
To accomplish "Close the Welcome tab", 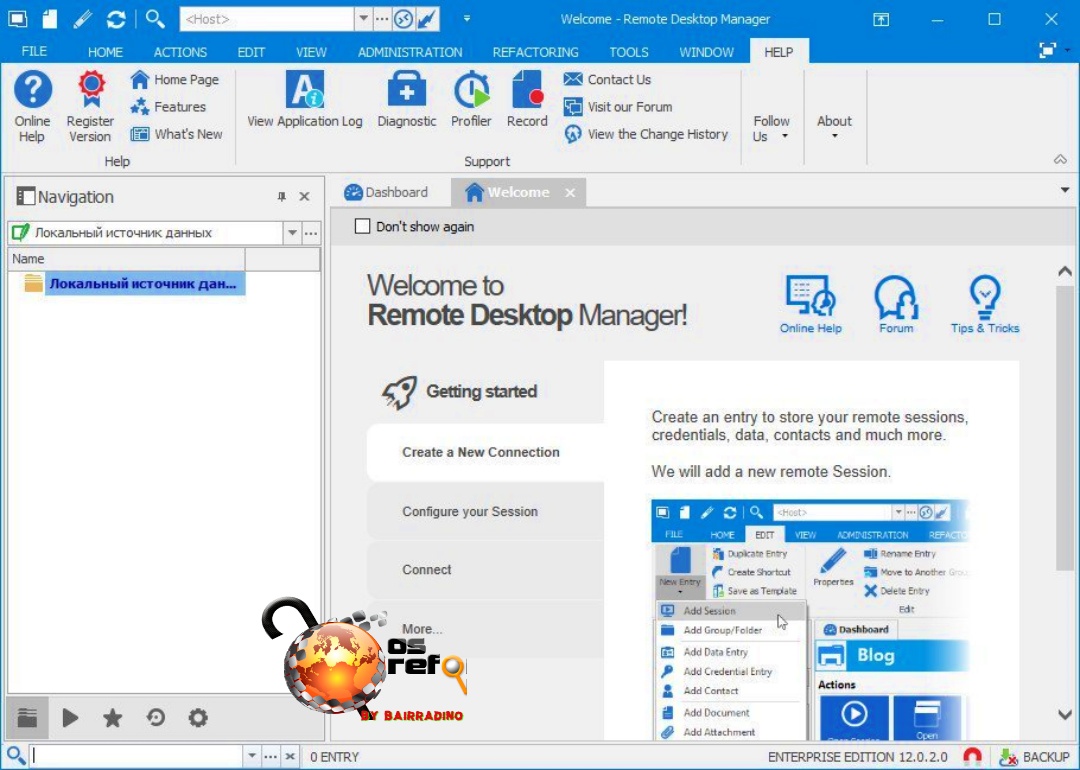I will click(570, 193).
